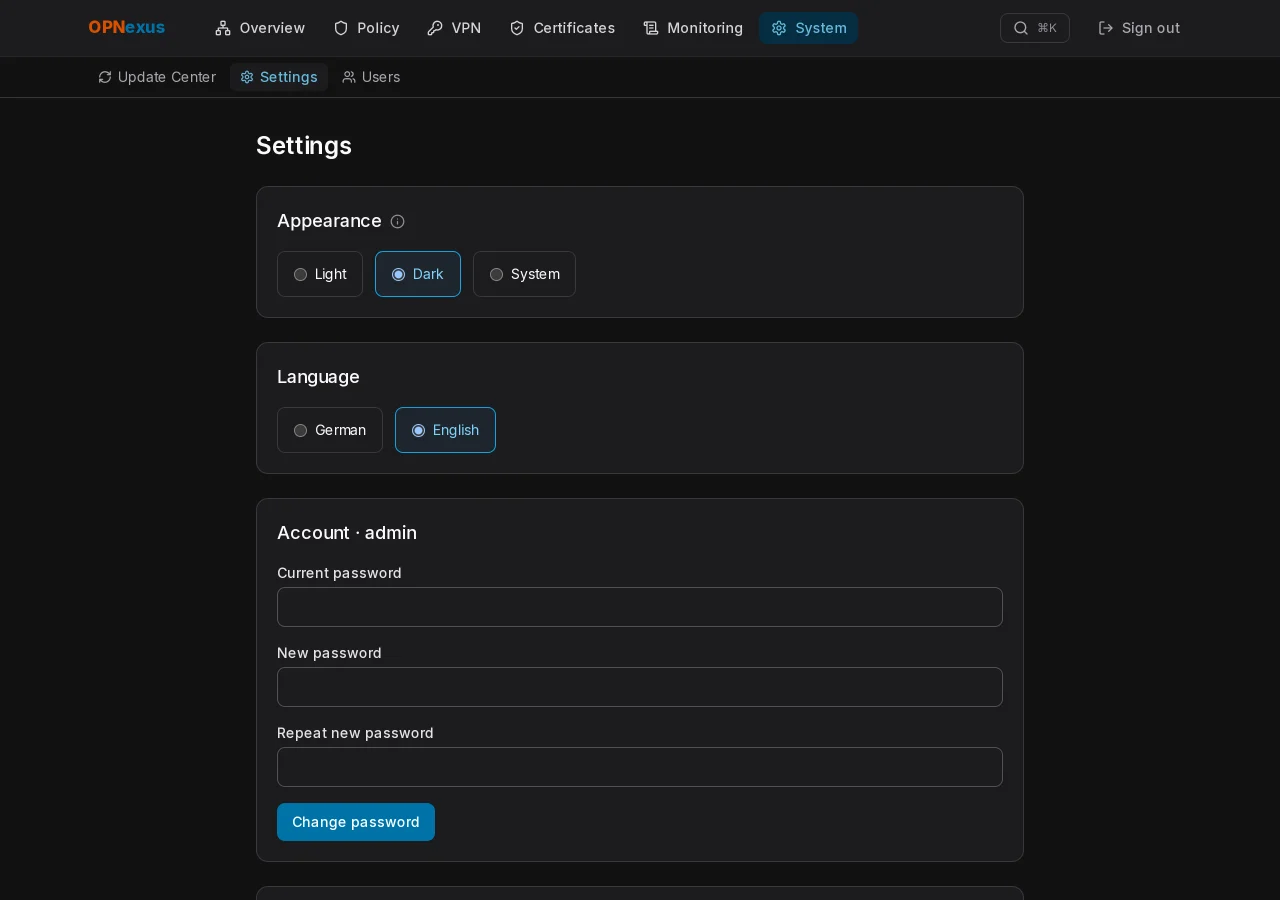Click the Overview network icon
The height and width of the screenshot is (900, 1280).
click(223, 28)
